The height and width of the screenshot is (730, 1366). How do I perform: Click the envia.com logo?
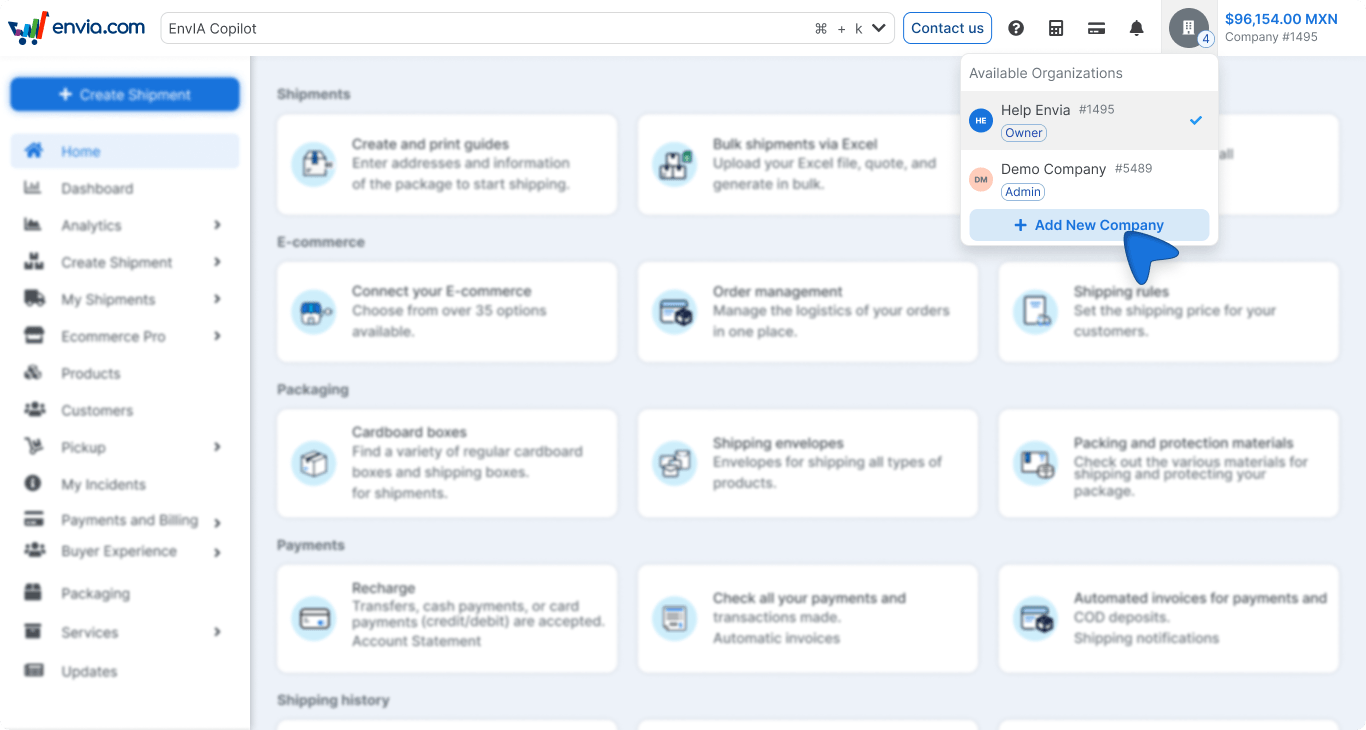pyautogui.click(x=77, y=28)
